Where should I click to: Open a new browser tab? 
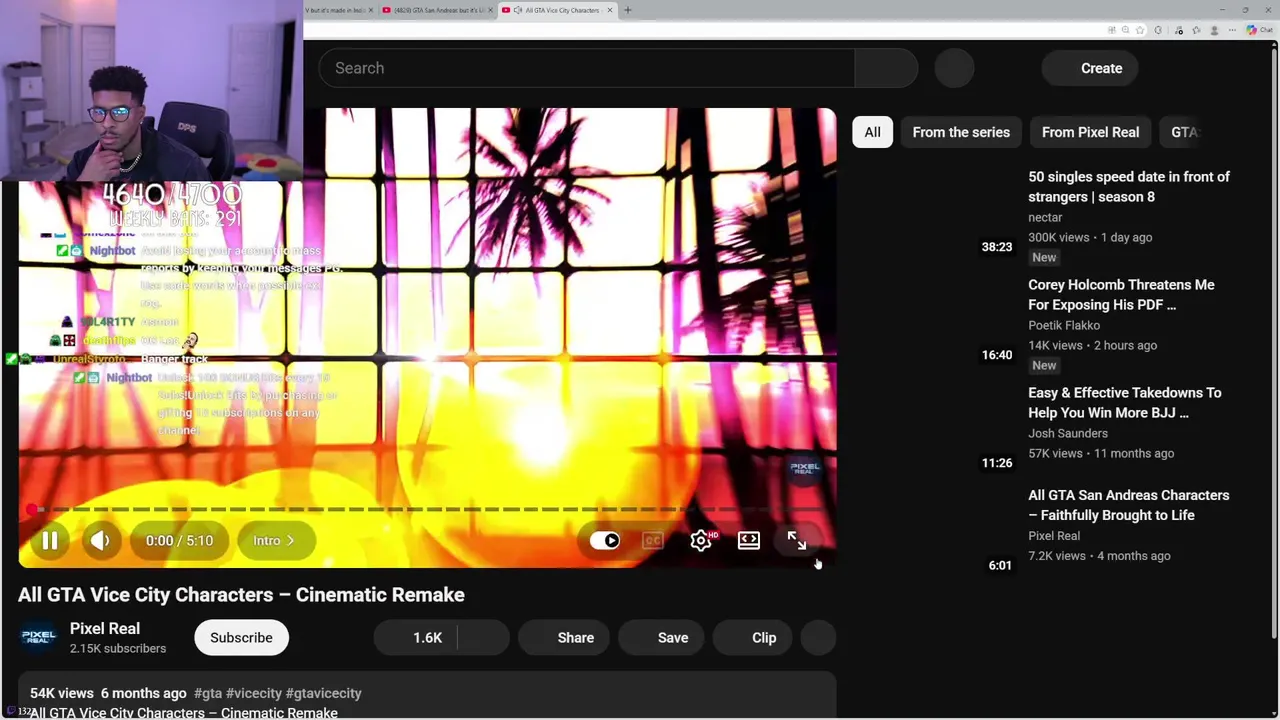pyautogui.click(x=628, y=10)
